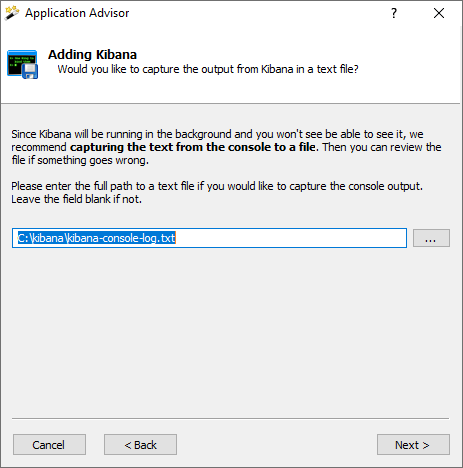Open the help question mark button
463x468 pixels.
tap(394, 13)
